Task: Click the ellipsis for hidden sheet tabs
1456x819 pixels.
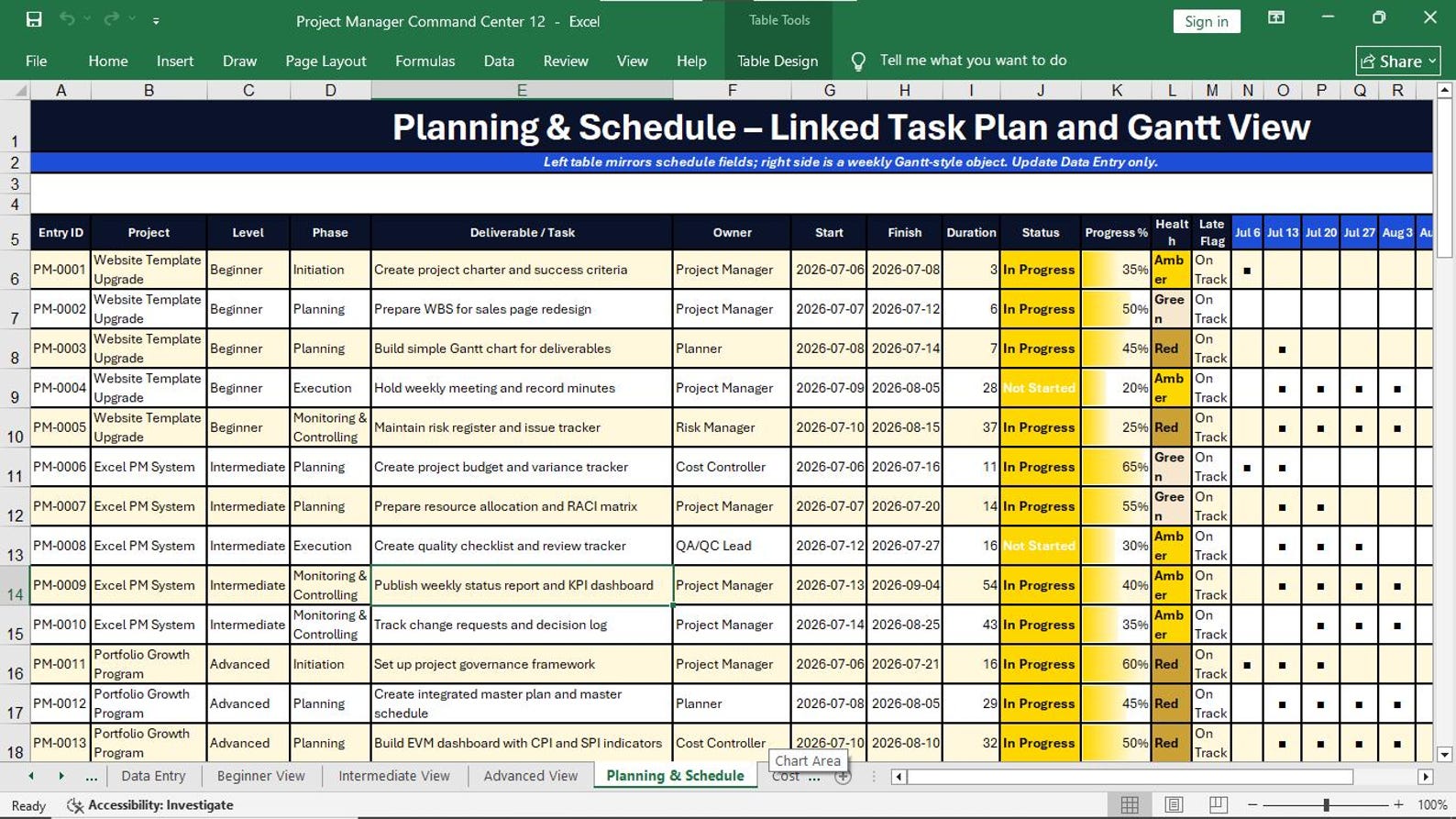Action: 91,777
